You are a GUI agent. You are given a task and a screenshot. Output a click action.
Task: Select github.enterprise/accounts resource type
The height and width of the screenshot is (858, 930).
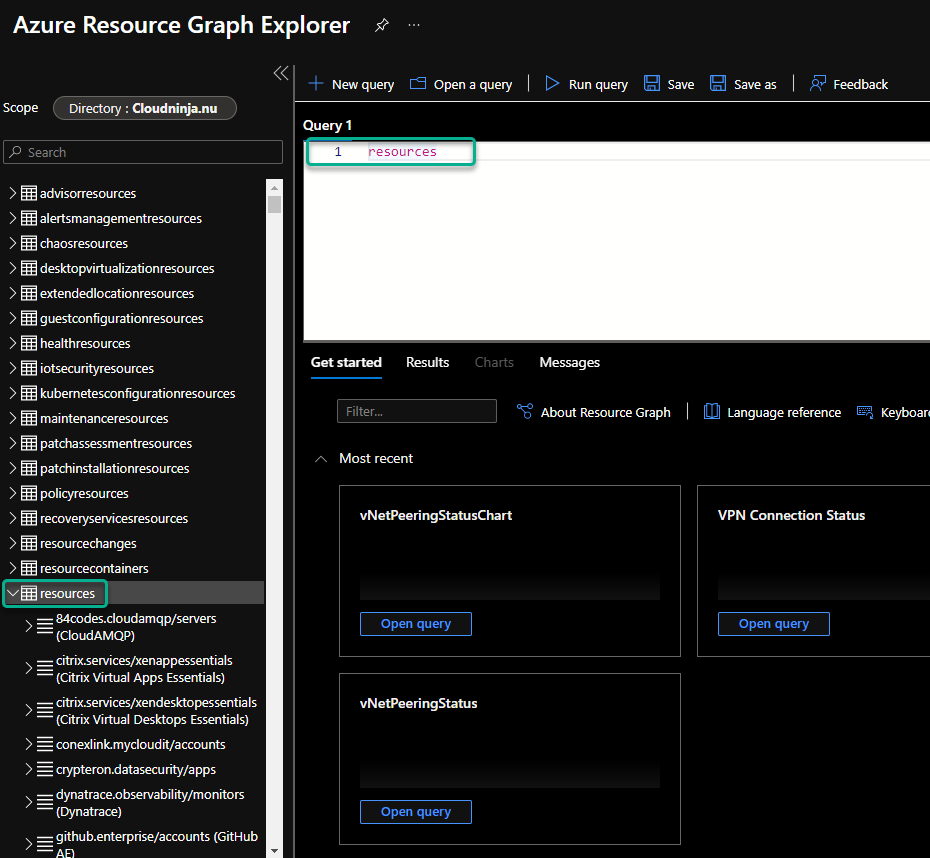coord(157,844)
